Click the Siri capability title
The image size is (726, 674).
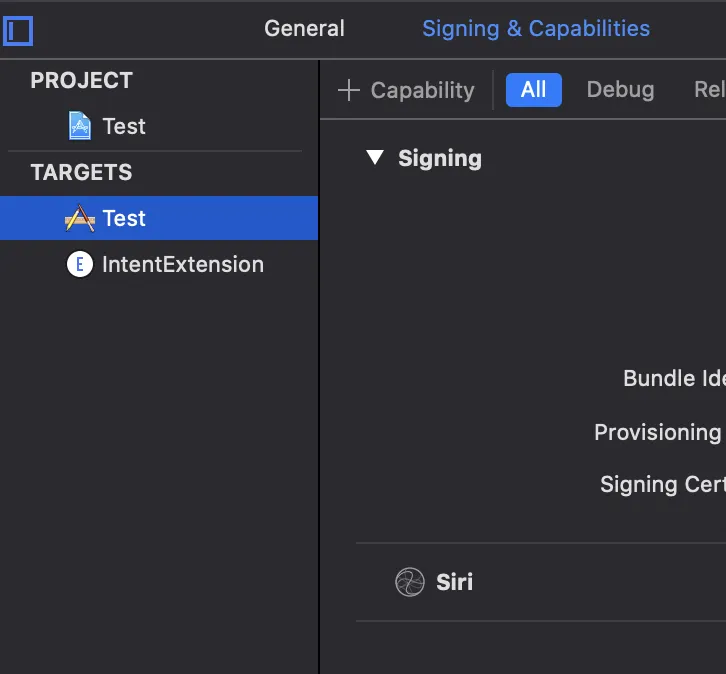455,582
